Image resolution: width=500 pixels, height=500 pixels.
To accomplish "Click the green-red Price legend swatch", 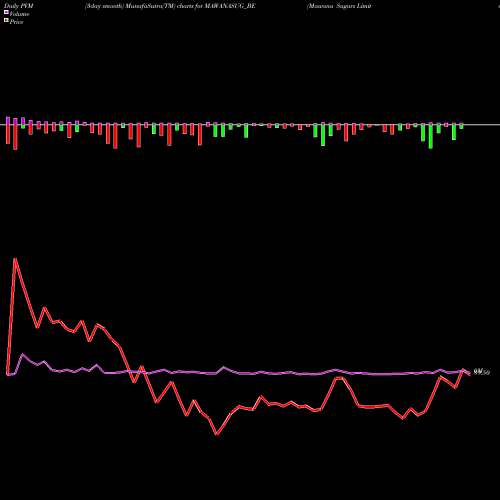I will tap(6, 20).
